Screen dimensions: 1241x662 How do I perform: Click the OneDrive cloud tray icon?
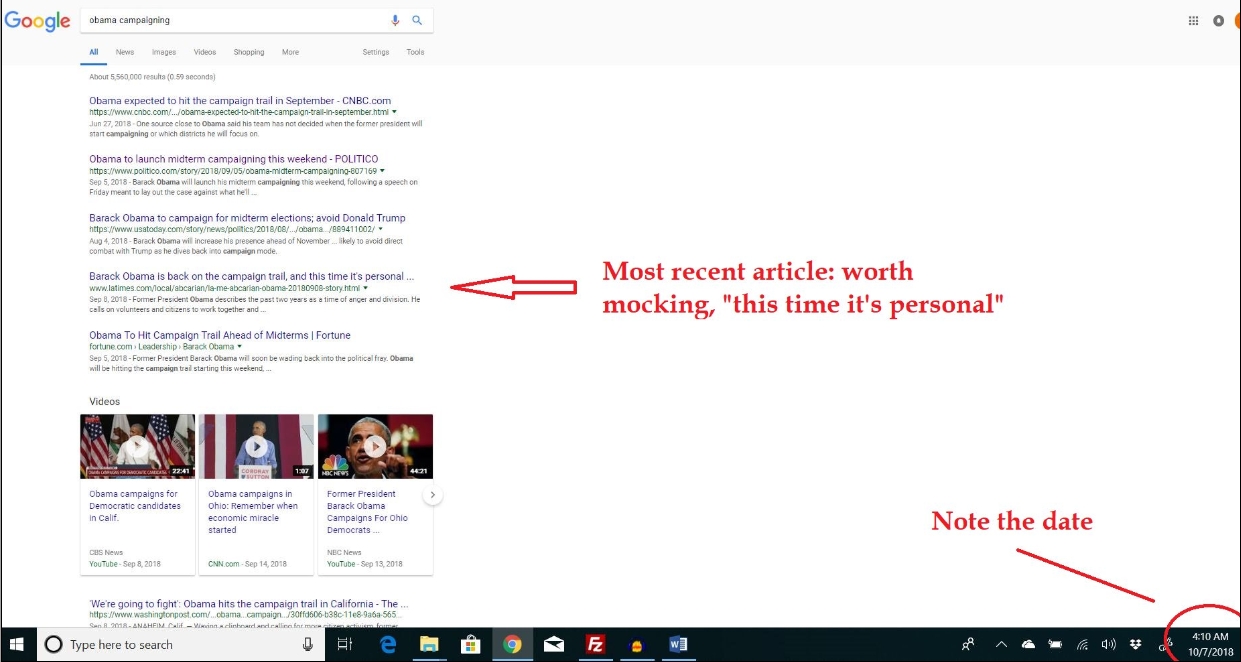pyautogui.click(x=1028, y=645)
